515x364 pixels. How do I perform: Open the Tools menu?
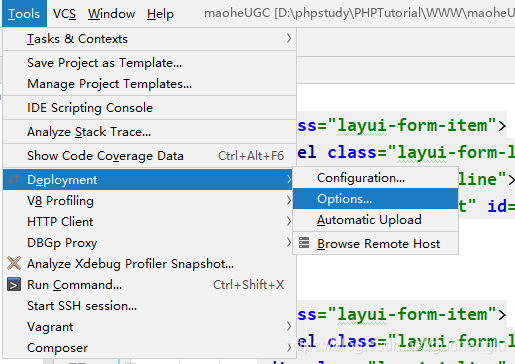(24, 14)
